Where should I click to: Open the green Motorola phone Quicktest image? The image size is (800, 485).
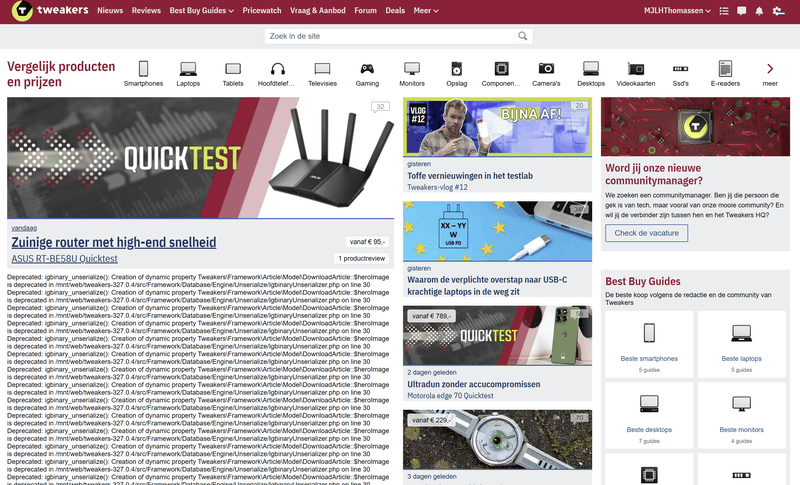[x=497, y=336]
